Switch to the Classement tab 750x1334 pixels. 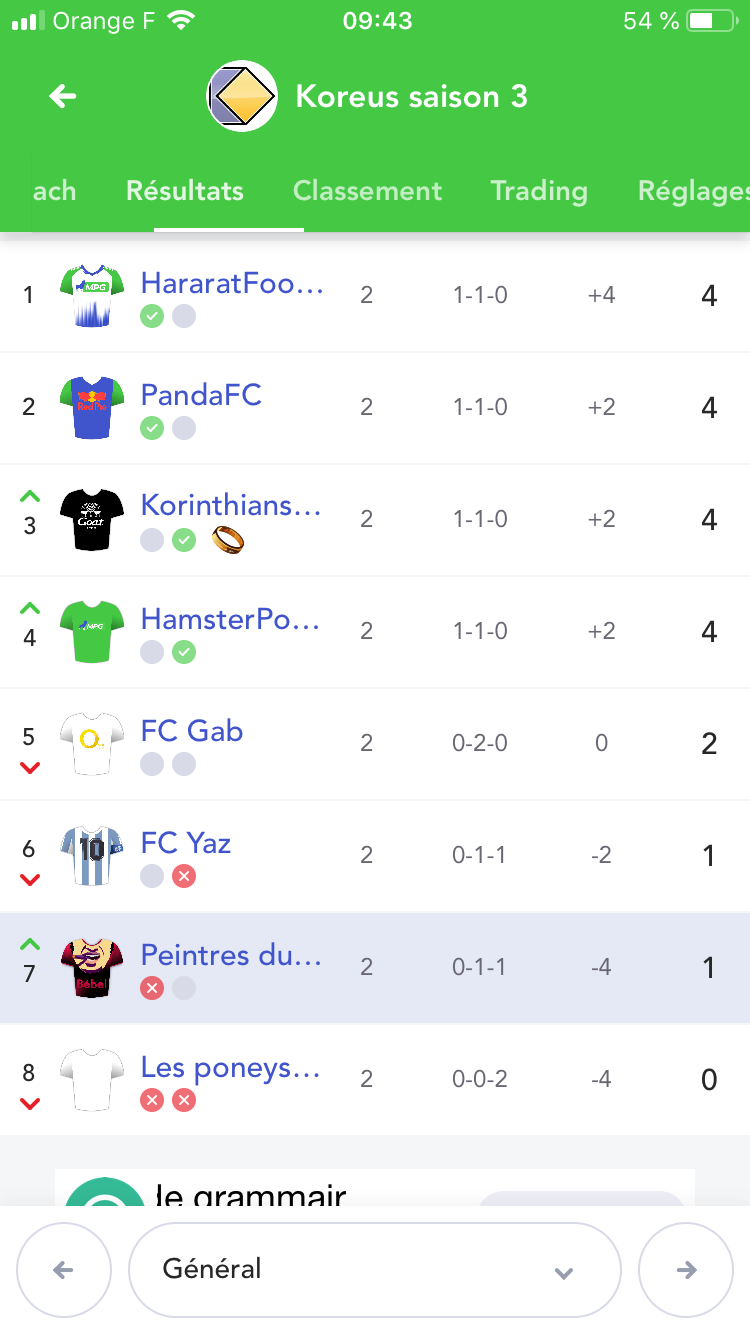367,191
